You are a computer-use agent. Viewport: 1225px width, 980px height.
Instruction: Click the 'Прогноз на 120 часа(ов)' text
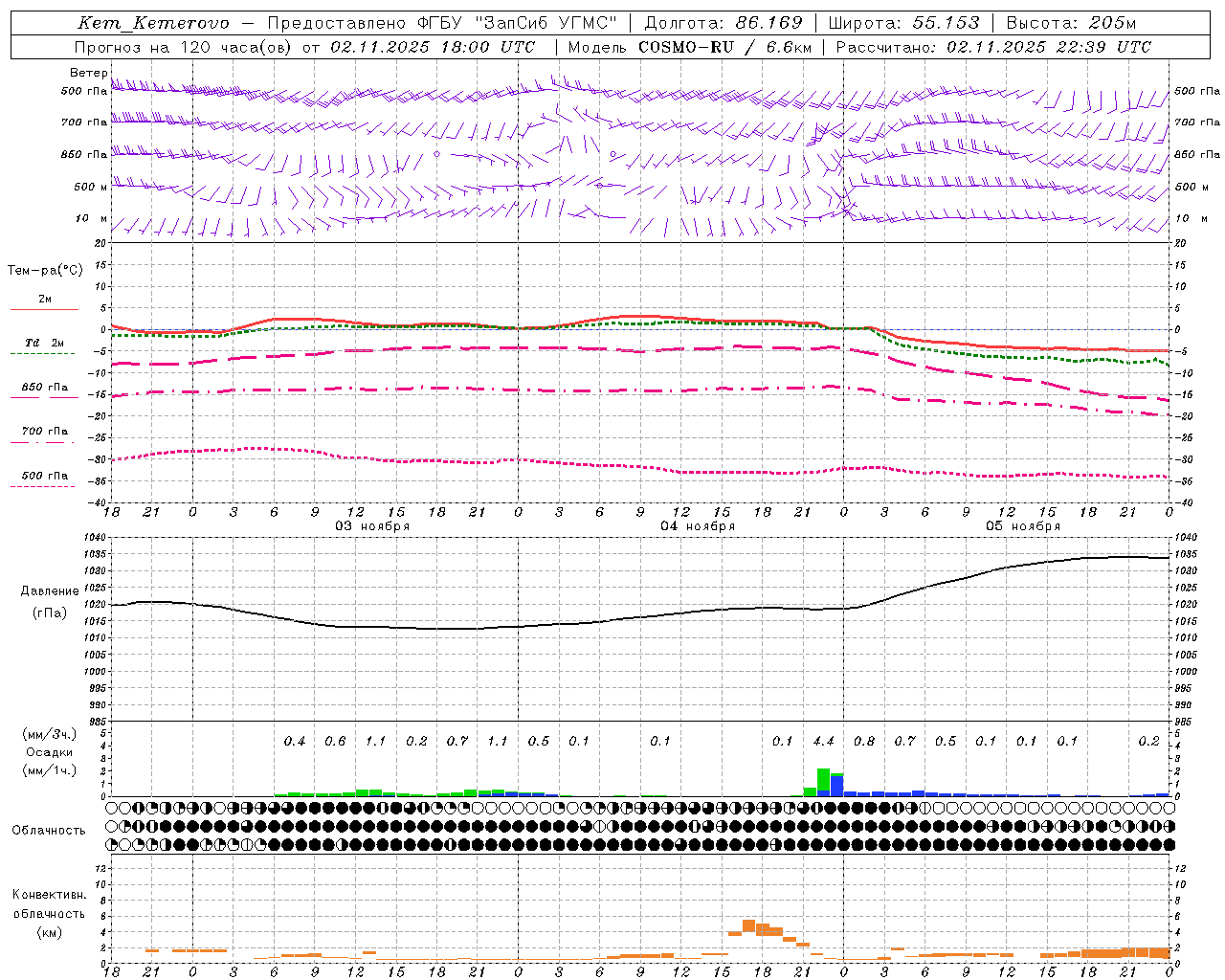[184, 47]
